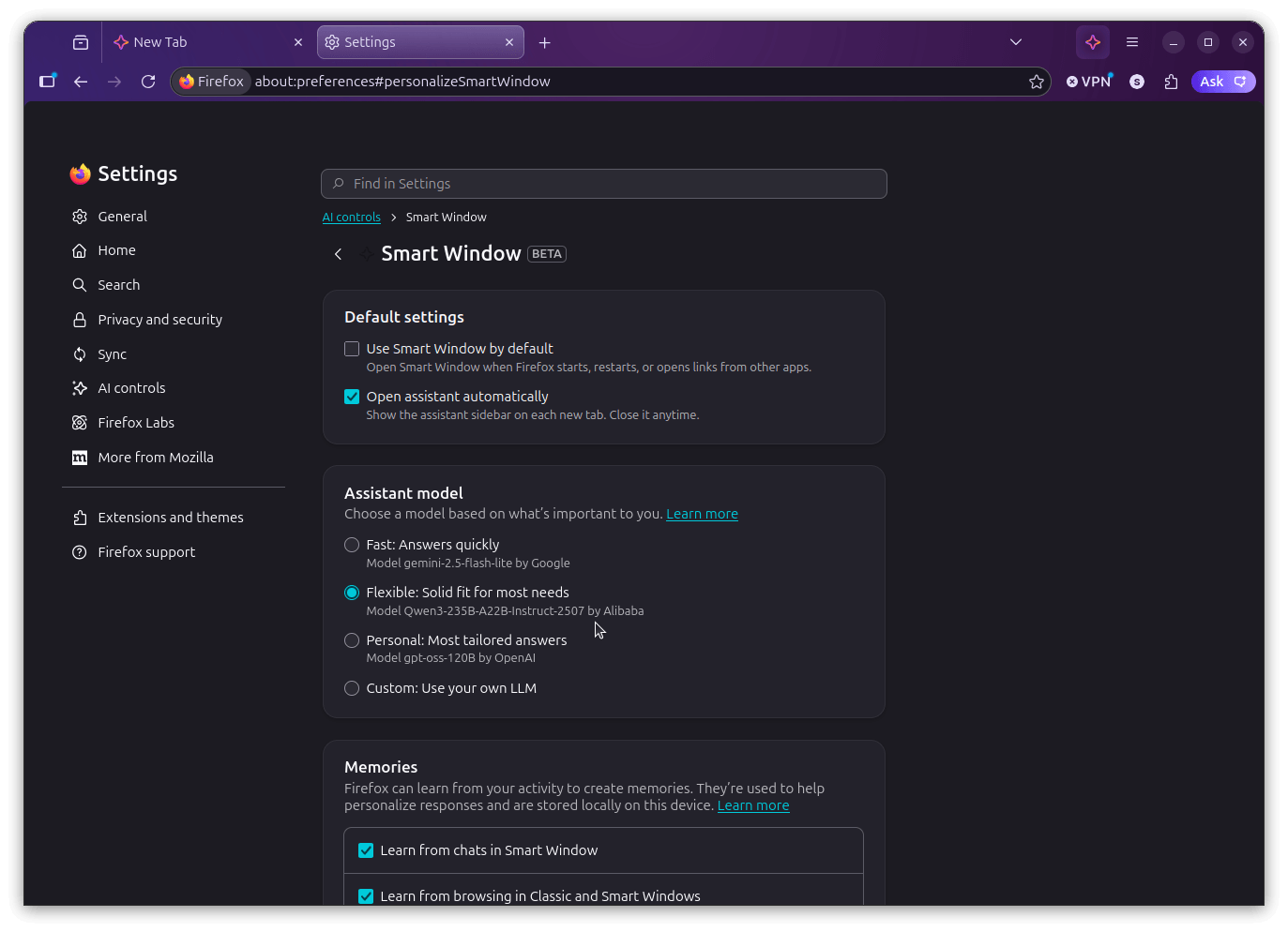Open the Extensions puzzle-piece toolbar icon
The height and width of the screenshot is (932, 1288).
pos(1171,82)
